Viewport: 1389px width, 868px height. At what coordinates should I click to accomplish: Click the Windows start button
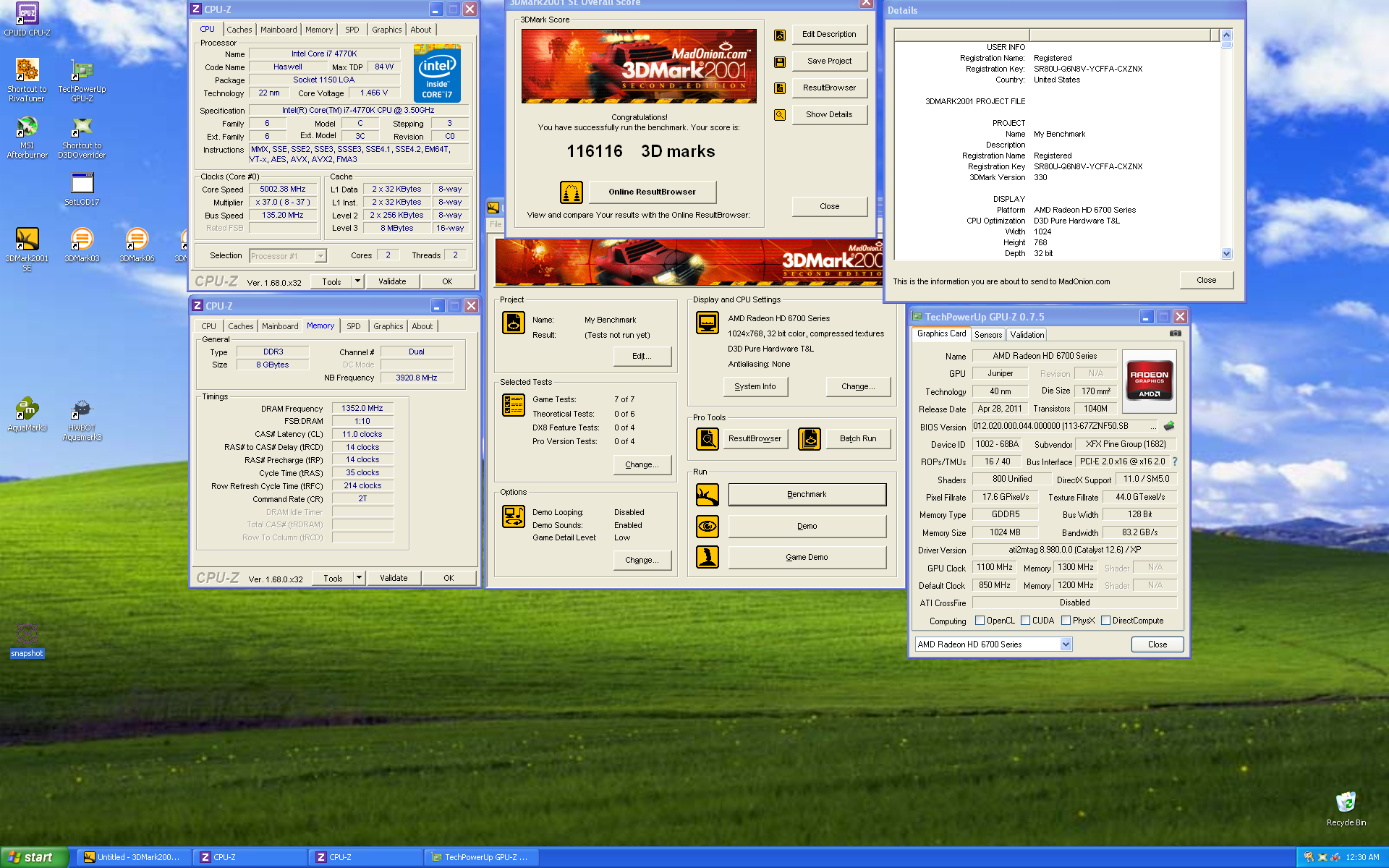[x=34, y=857]
